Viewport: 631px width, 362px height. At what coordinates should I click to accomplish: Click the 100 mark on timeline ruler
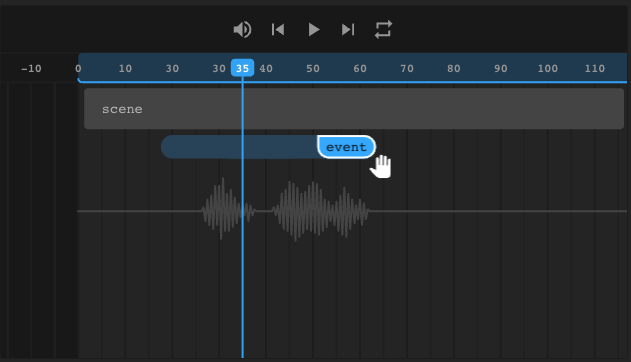pyautogui.click(x=548, y=68)
